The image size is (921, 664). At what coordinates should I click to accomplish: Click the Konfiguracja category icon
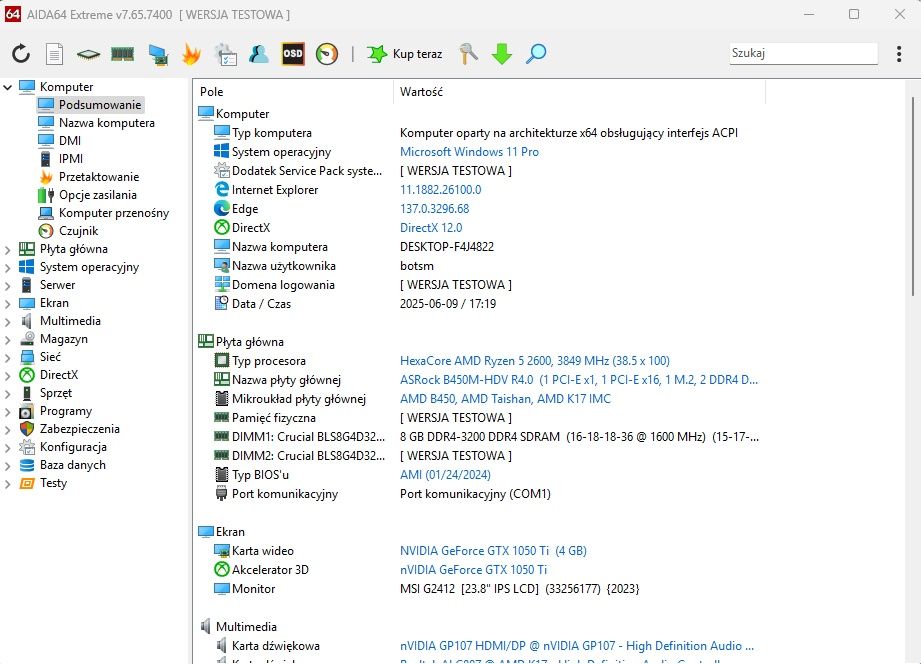click(27, 447)
